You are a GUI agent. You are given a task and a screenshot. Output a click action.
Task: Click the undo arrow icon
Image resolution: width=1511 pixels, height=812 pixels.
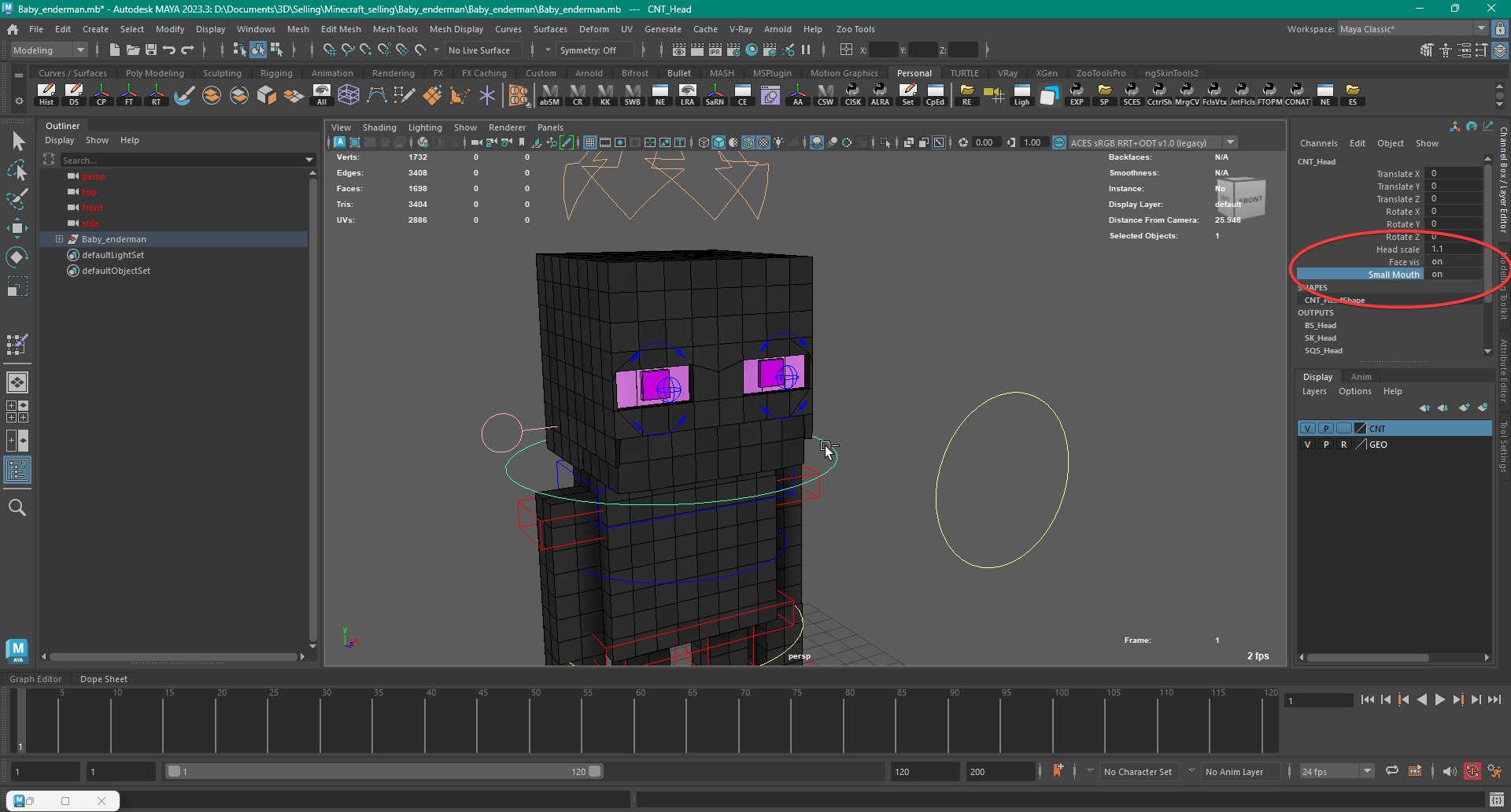point(169,50)
